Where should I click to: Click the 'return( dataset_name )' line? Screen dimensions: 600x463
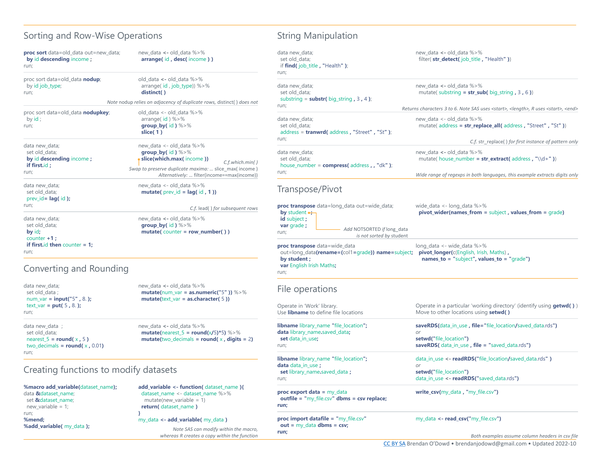[x=169, y=407]
